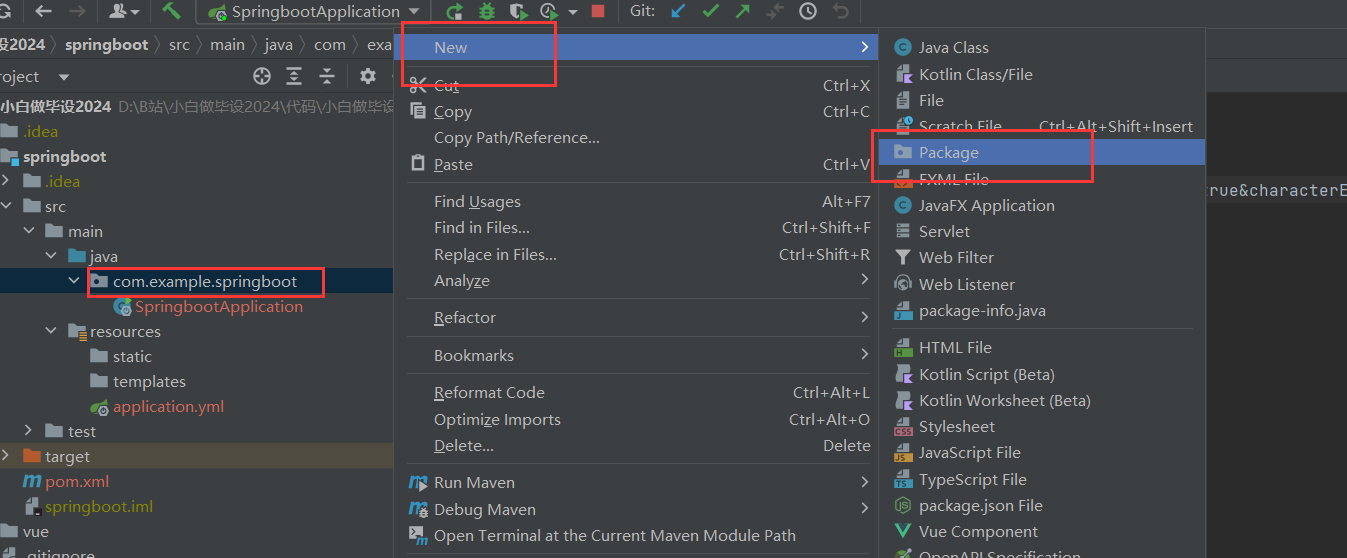1347x558 pixels.
Task: Choose Delete from context menu
Action: pos(640,445)
